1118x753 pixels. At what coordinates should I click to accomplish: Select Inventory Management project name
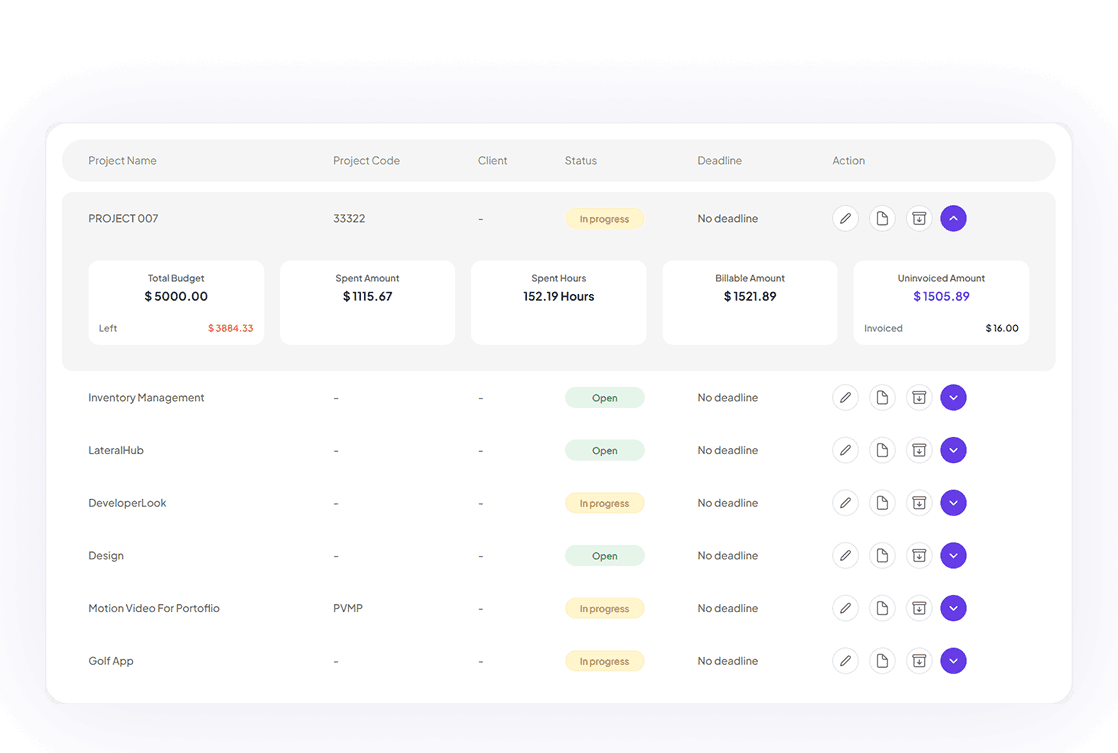click(x=146, y=397)
